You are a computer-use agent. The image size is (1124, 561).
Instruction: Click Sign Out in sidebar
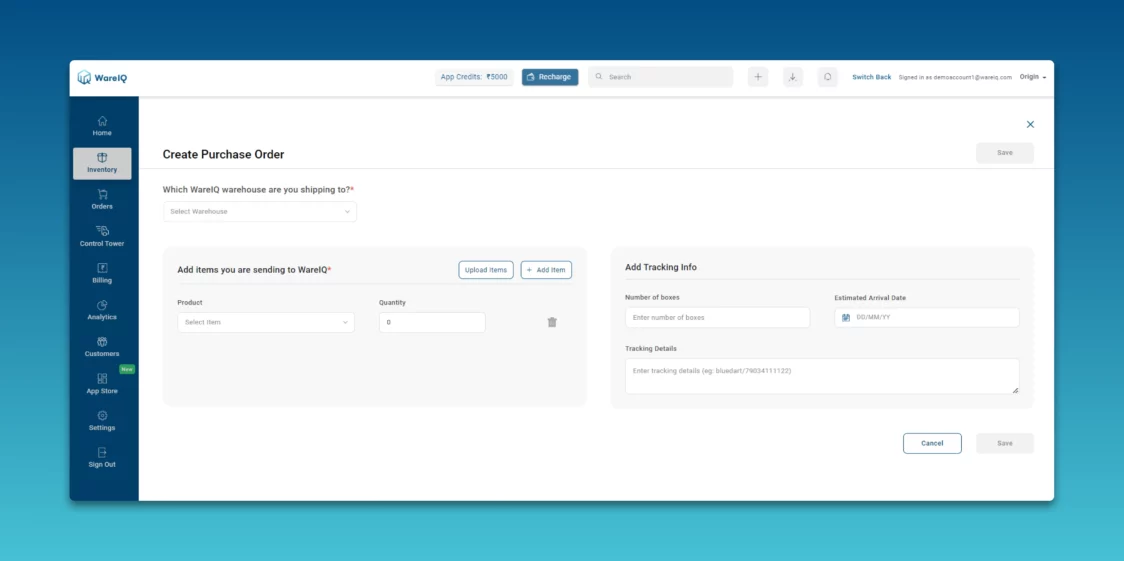(102, 458)
